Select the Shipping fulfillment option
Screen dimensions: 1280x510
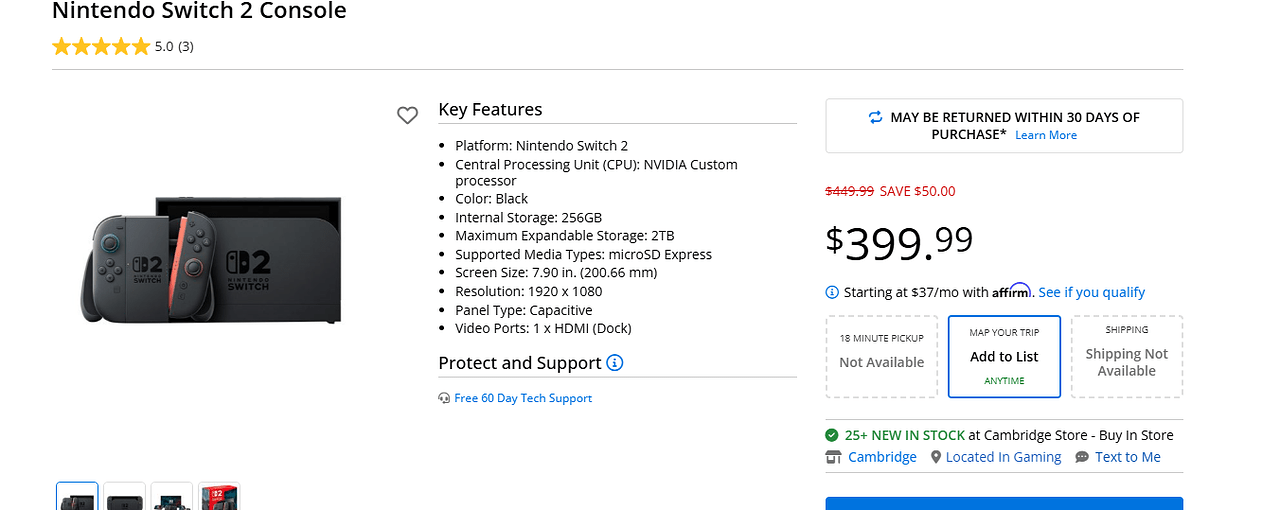point(1127,357)
